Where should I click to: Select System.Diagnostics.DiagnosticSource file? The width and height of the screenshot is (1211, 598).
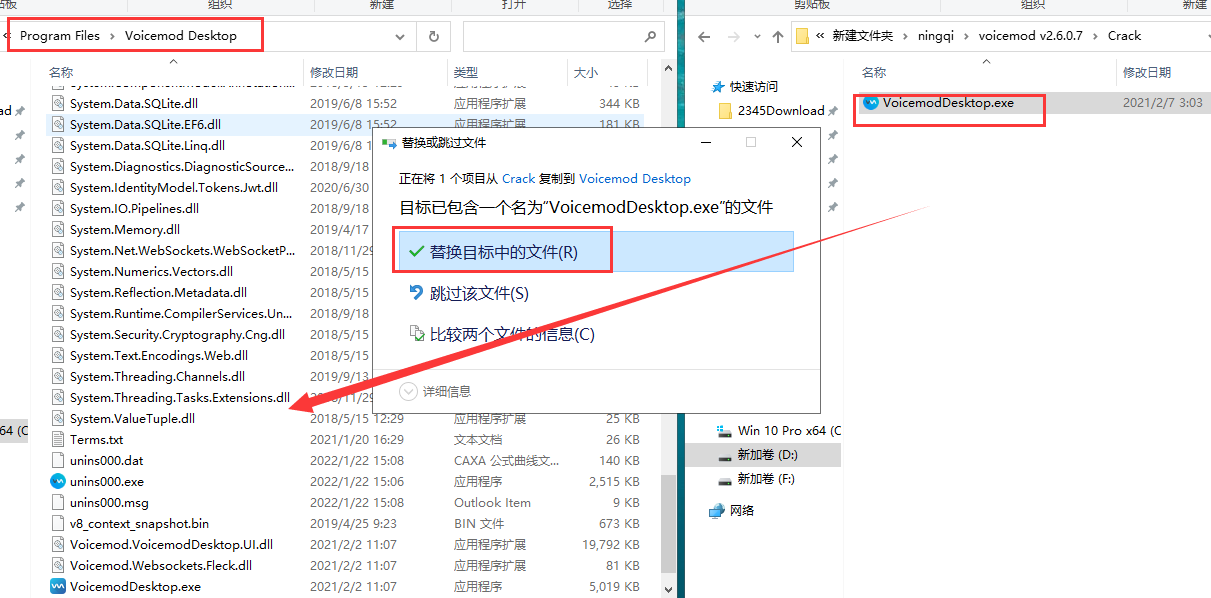tap(182, 167)
